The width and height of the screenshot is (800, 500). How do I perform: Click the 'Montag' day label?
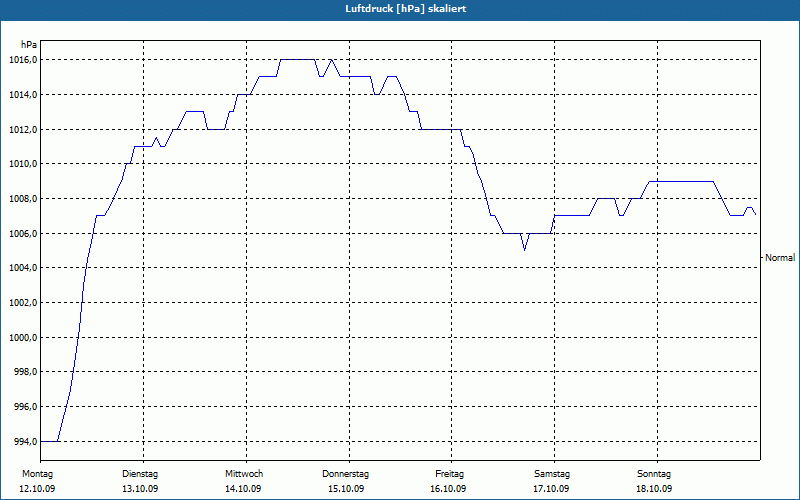pos(37,474)
